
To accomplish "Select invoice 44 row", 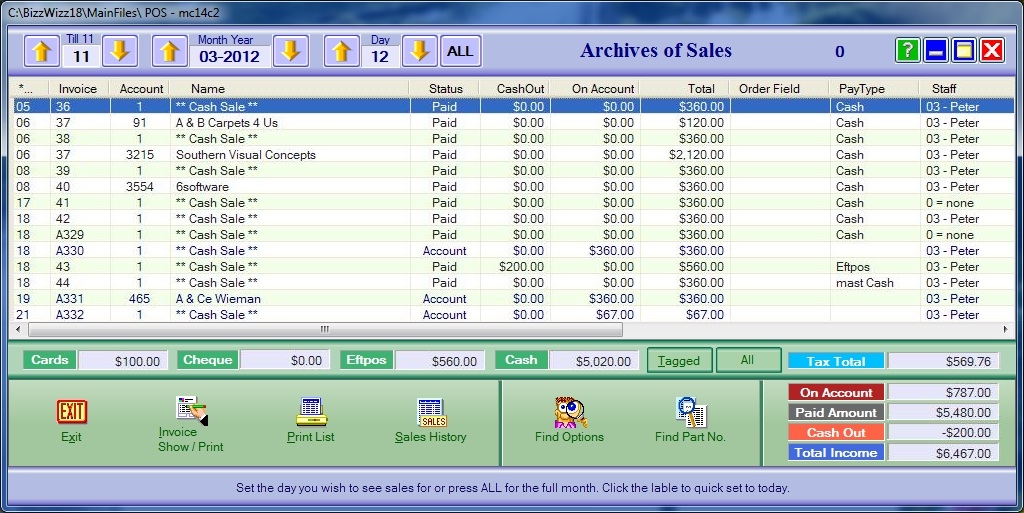I will click(x=514, y=283).
